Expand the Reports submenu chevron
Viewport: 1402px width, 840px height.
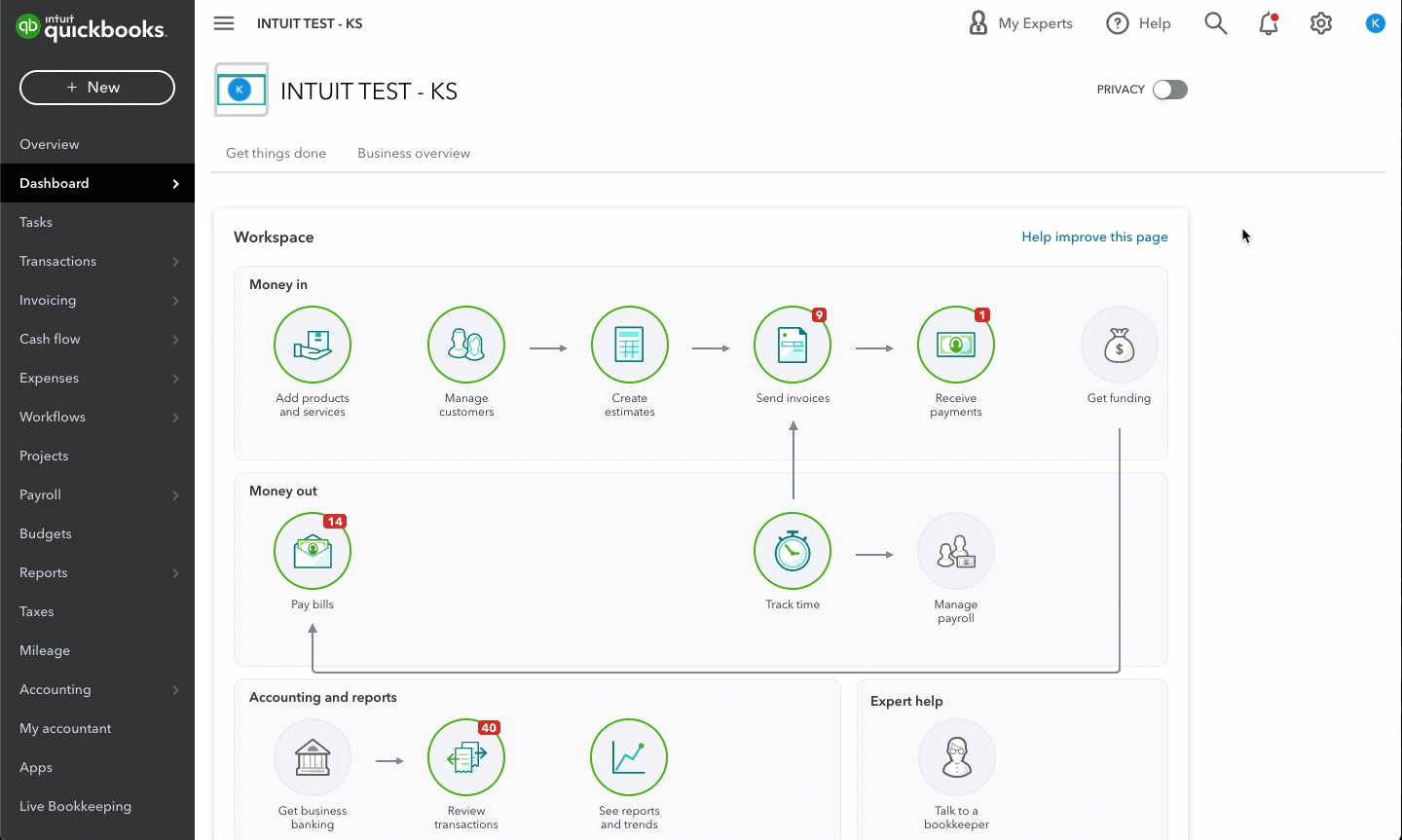(x=176, y=573)
